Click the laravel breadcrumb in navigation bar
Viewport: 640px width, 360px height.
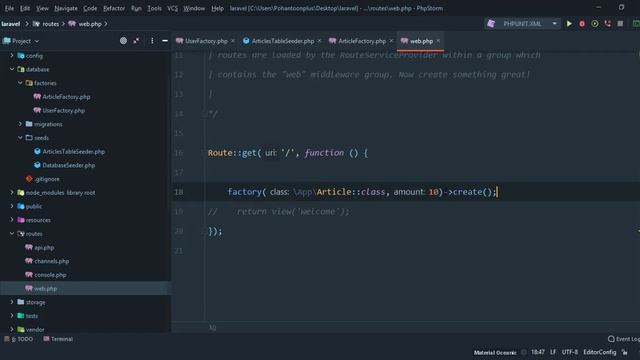pos(11,24)
